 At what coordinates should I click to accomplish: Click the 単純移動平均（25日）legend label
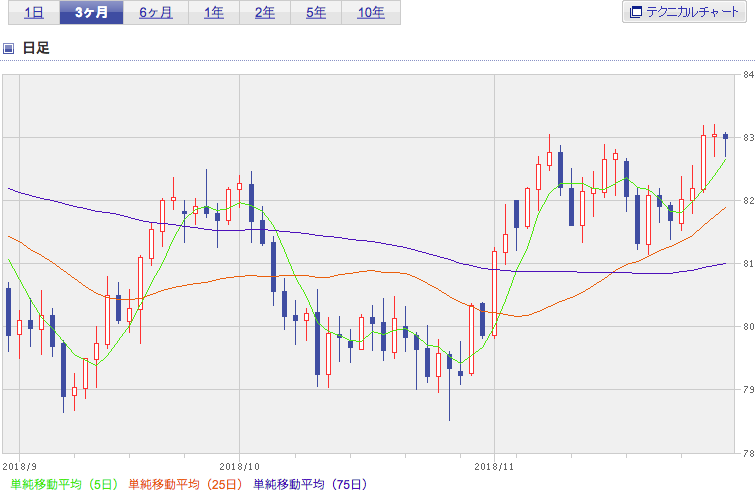click(185, 484)
